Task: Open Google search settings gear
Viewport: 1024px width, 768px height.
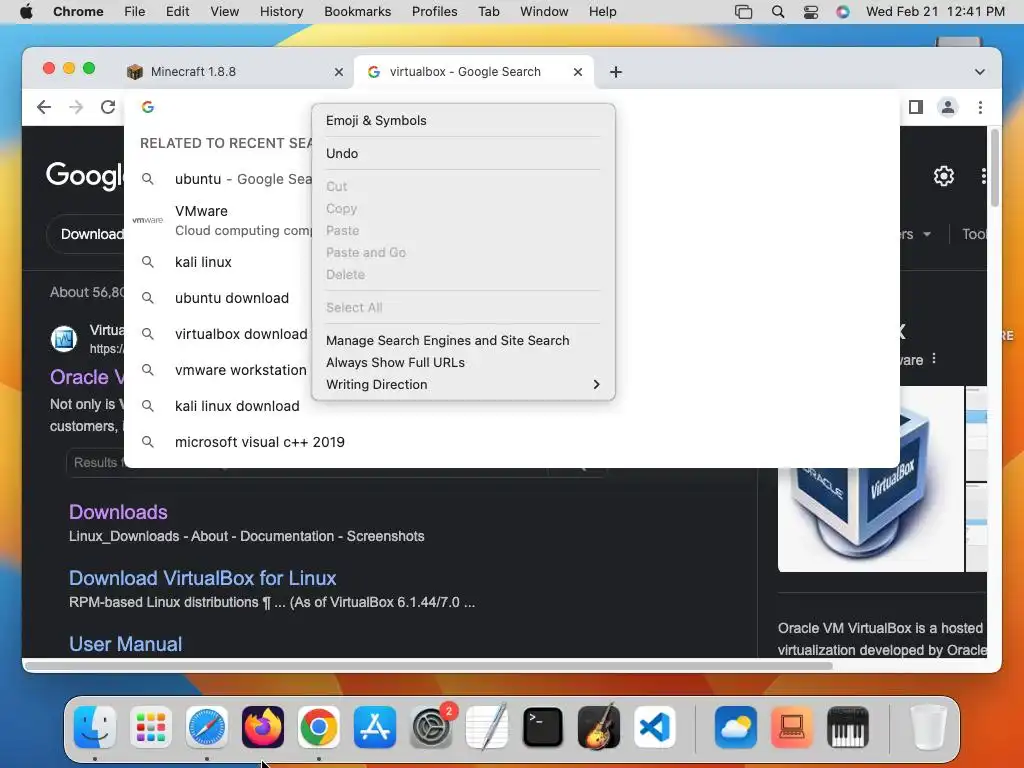Action: click(943, 176)
